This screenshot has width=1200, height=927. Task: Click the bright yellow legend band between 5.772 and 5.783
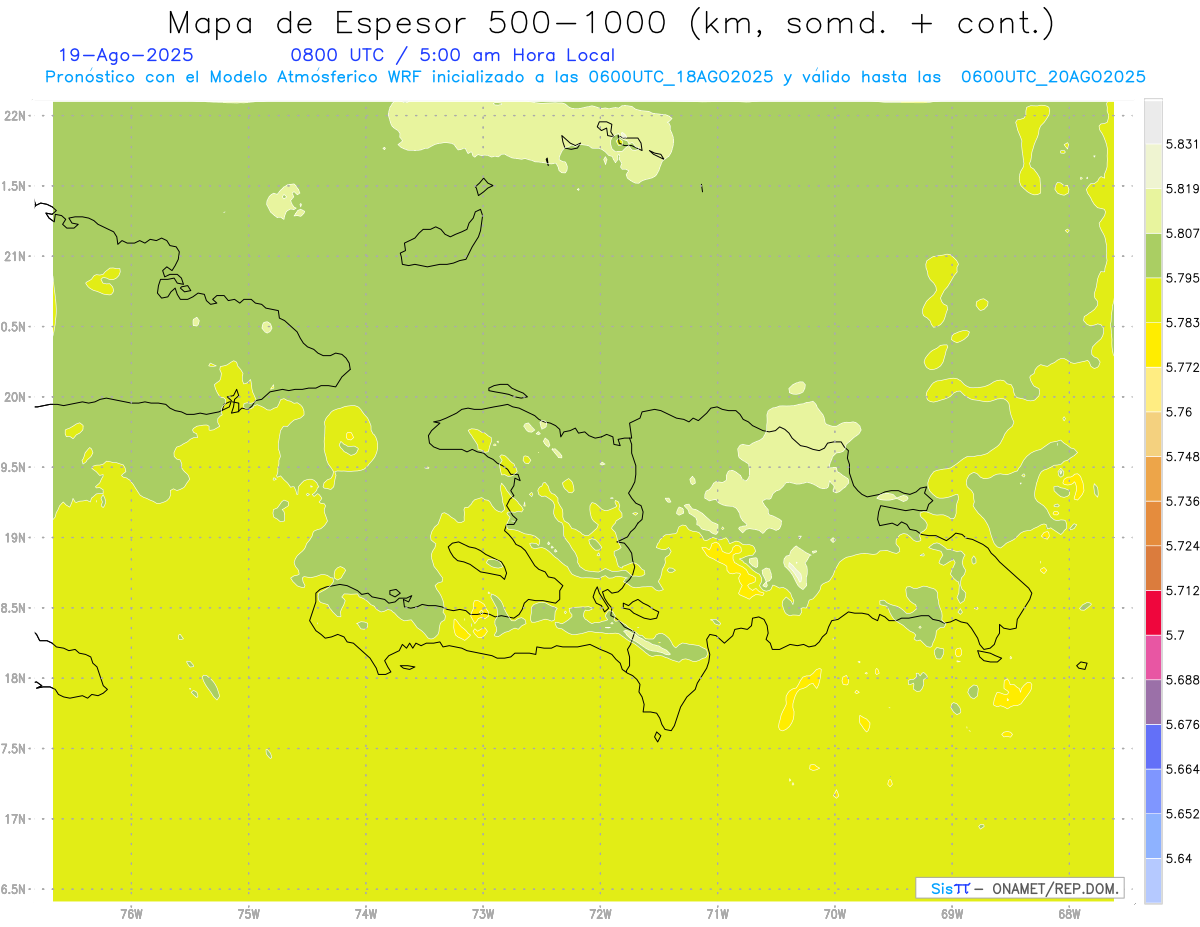click(x=1153, y=345)
